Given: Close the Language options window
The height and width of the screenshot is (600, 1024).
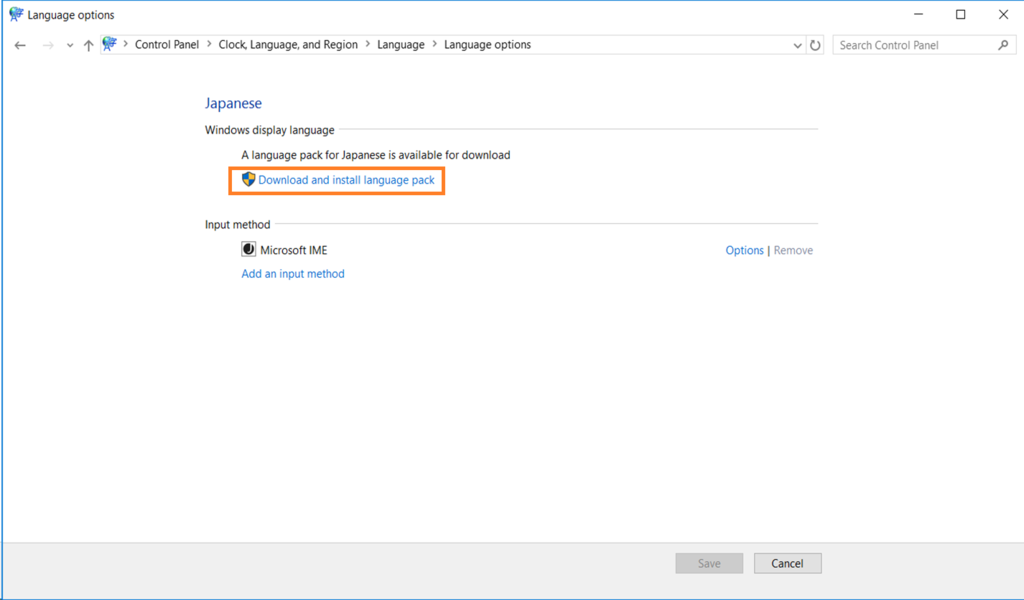Looking at the screenshot, I should pyautogui.click(x=1003, y=14).
